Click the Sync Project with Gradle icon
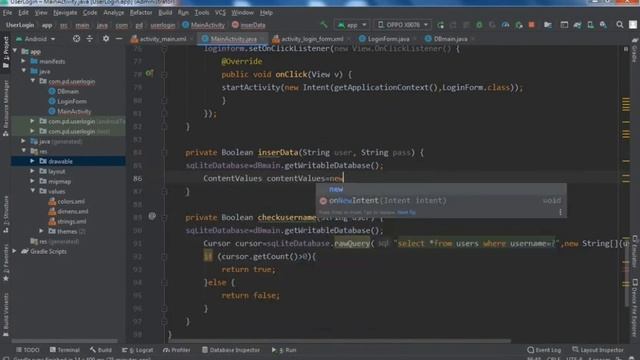Viewport: 640px width, 360px height. point(577,25)
